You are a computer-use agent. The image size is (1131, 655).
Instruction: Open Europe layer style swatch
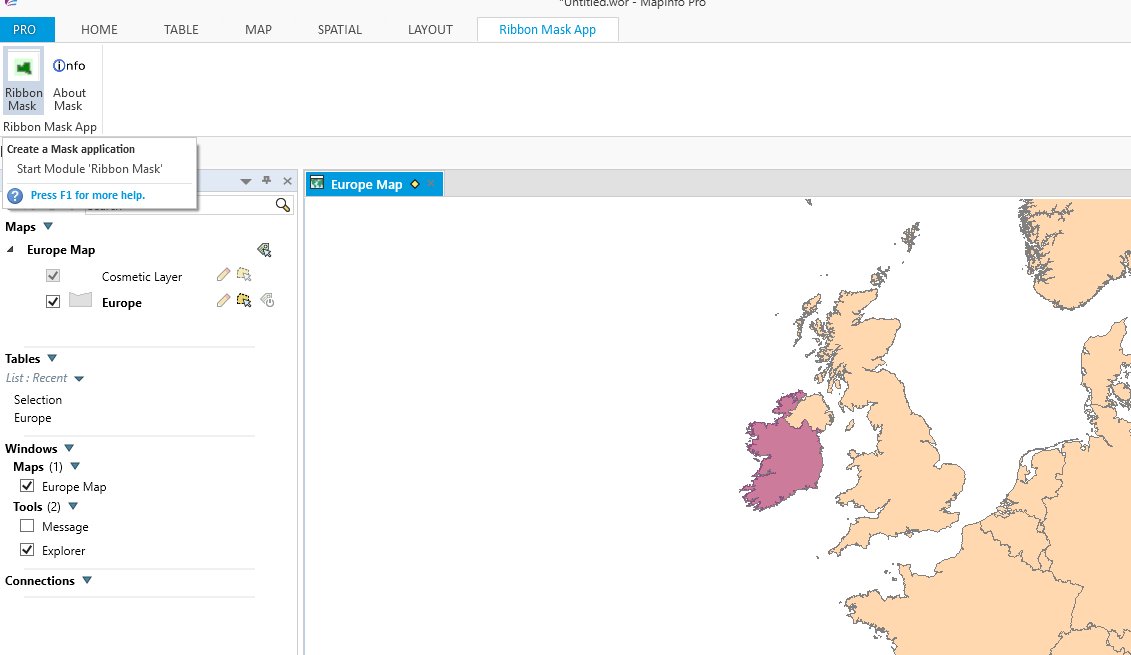click(x=80, y=300)
